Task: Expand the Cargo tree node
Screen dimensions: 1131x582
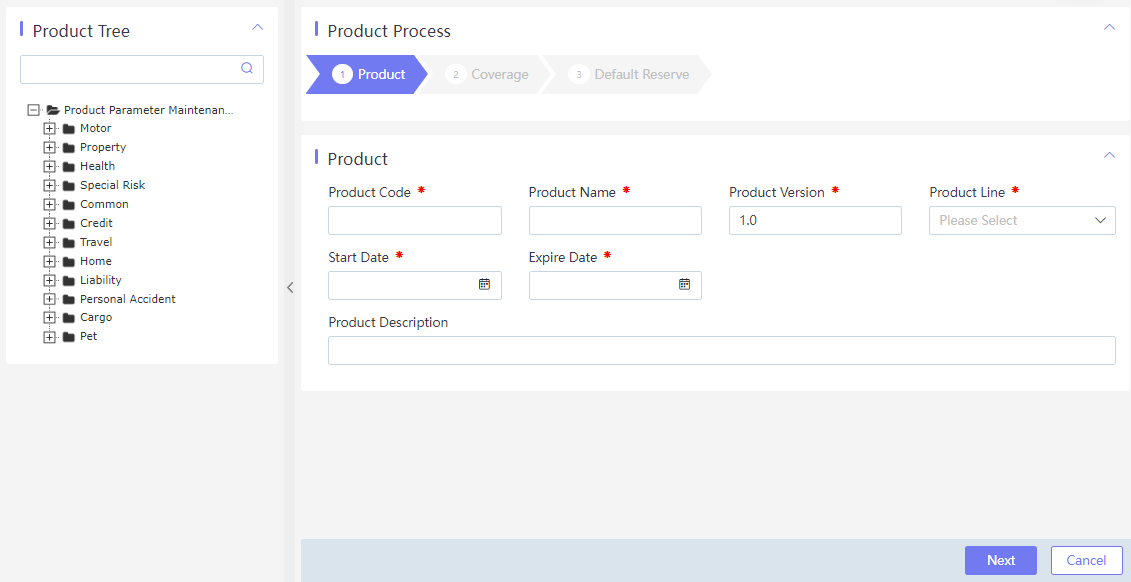Action: pos(49,317)
